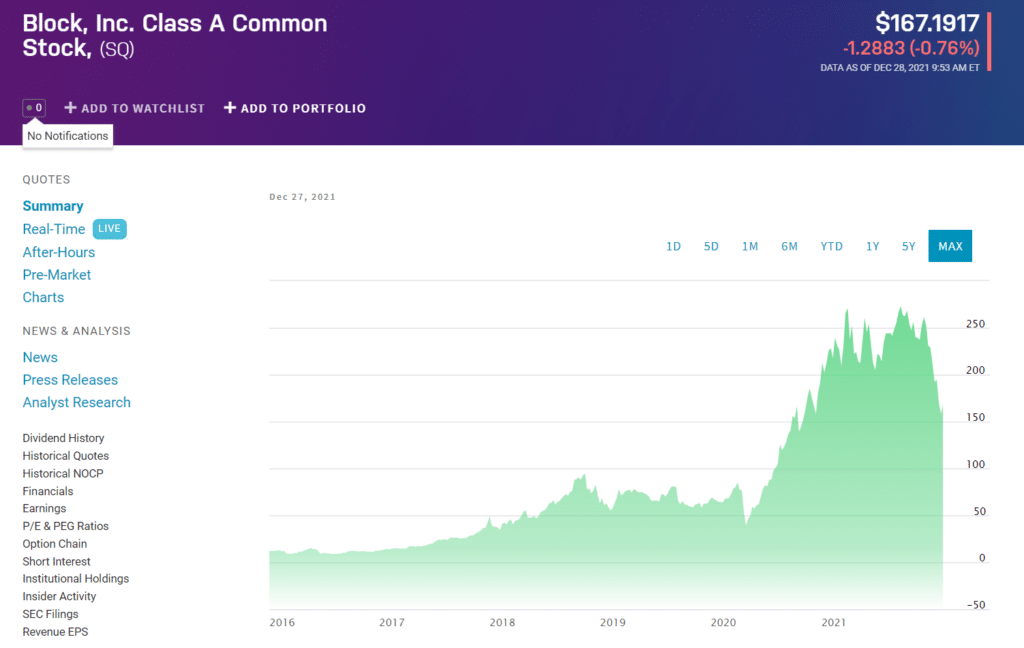Open Dividend History

point(63,438)
